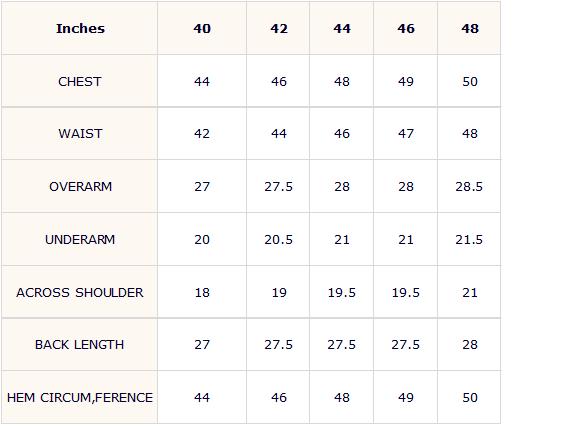Image resolution: width=568 pixels, height=427 pixels.
Task: Select across shoulder value 19 for size 42
Action: (279, 292)
